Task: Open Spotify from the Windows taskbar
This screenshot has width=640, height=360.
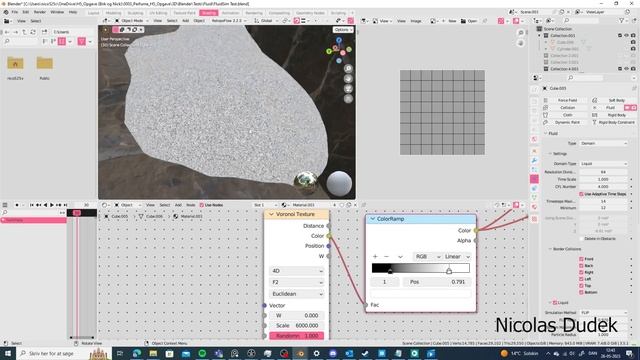Action: [202, 353]
